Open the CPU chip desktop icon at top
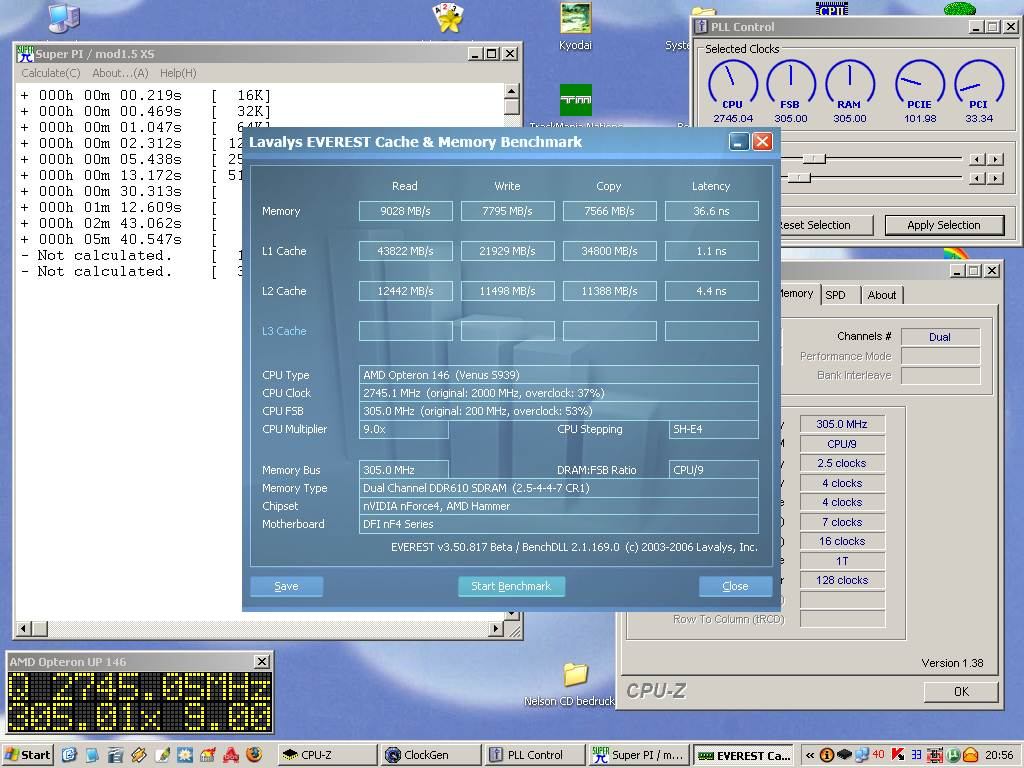Viewport: 1024px width, 768px height. click(832, 8)
